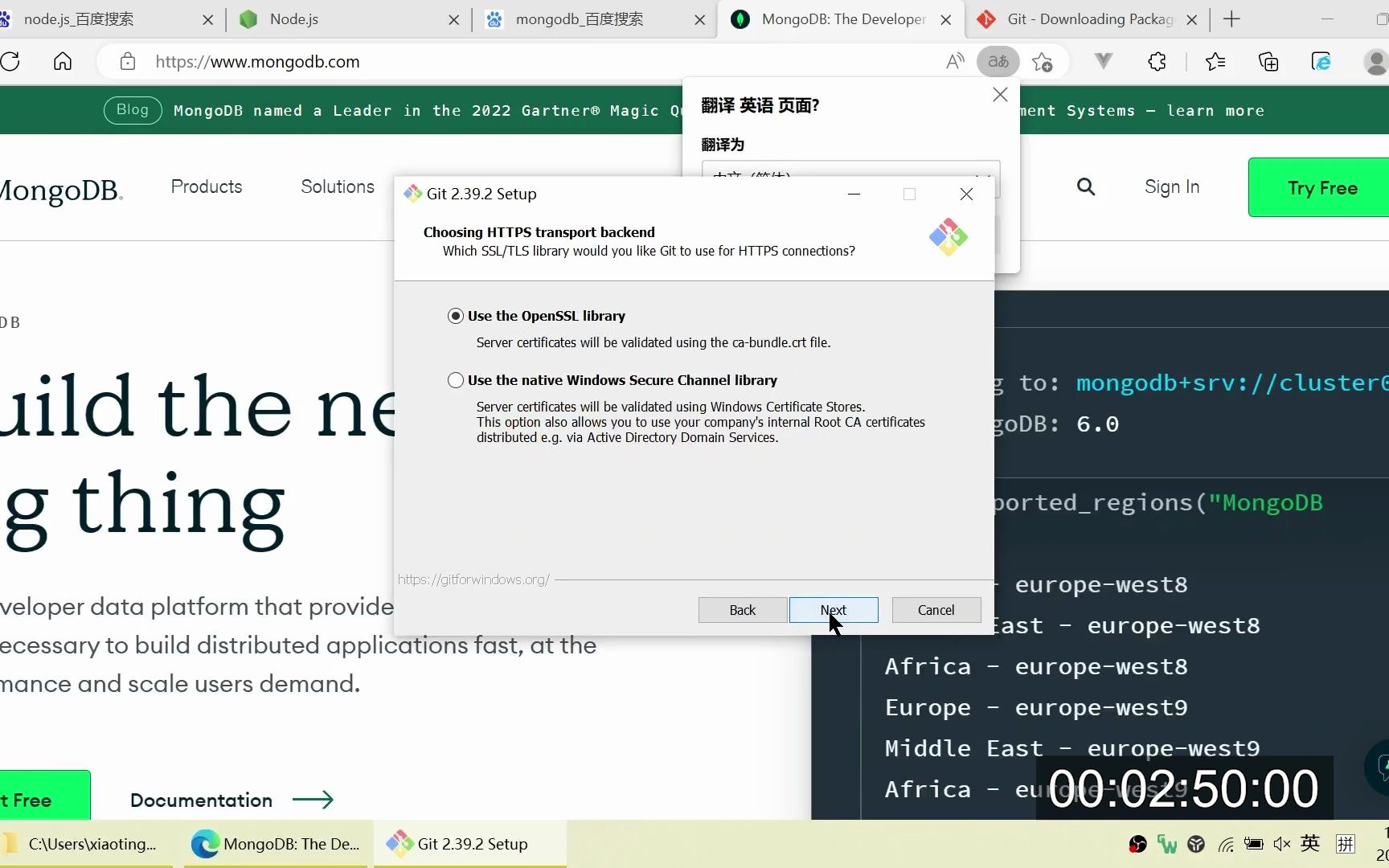Click Next in Git Setup
Screen dimensions: 1389x868
point(834,610)
